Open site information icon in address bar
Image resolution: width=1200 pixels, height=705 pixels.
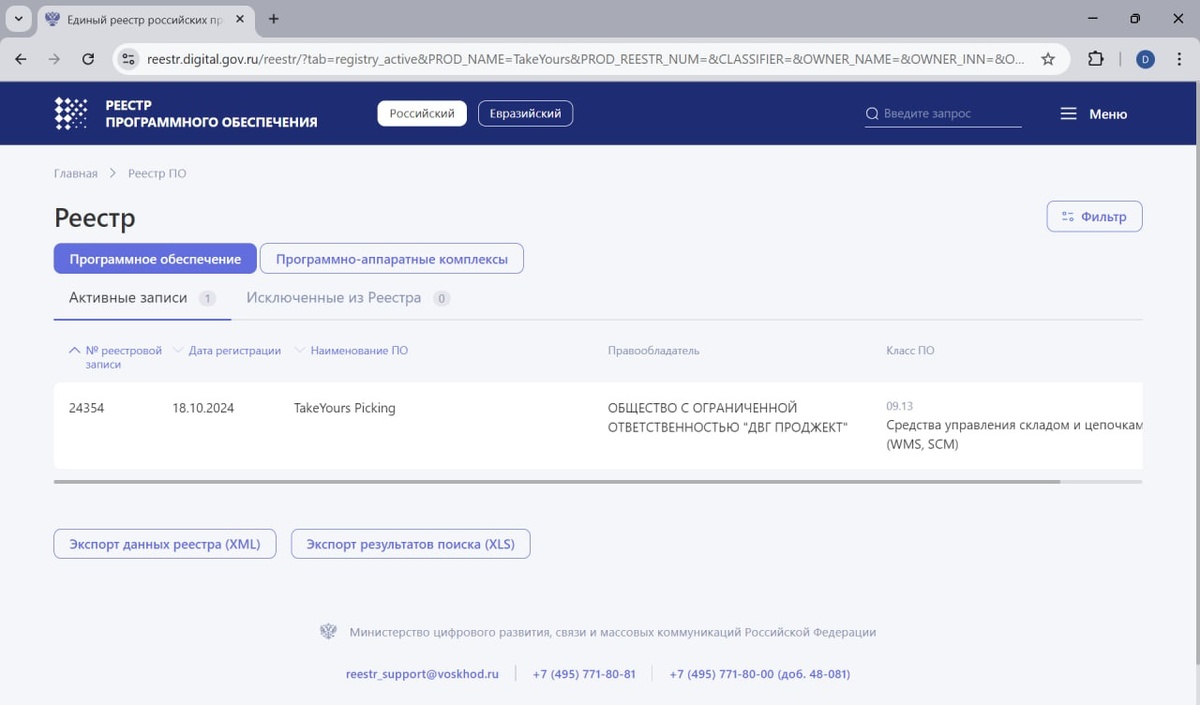(x=128, y=59)
